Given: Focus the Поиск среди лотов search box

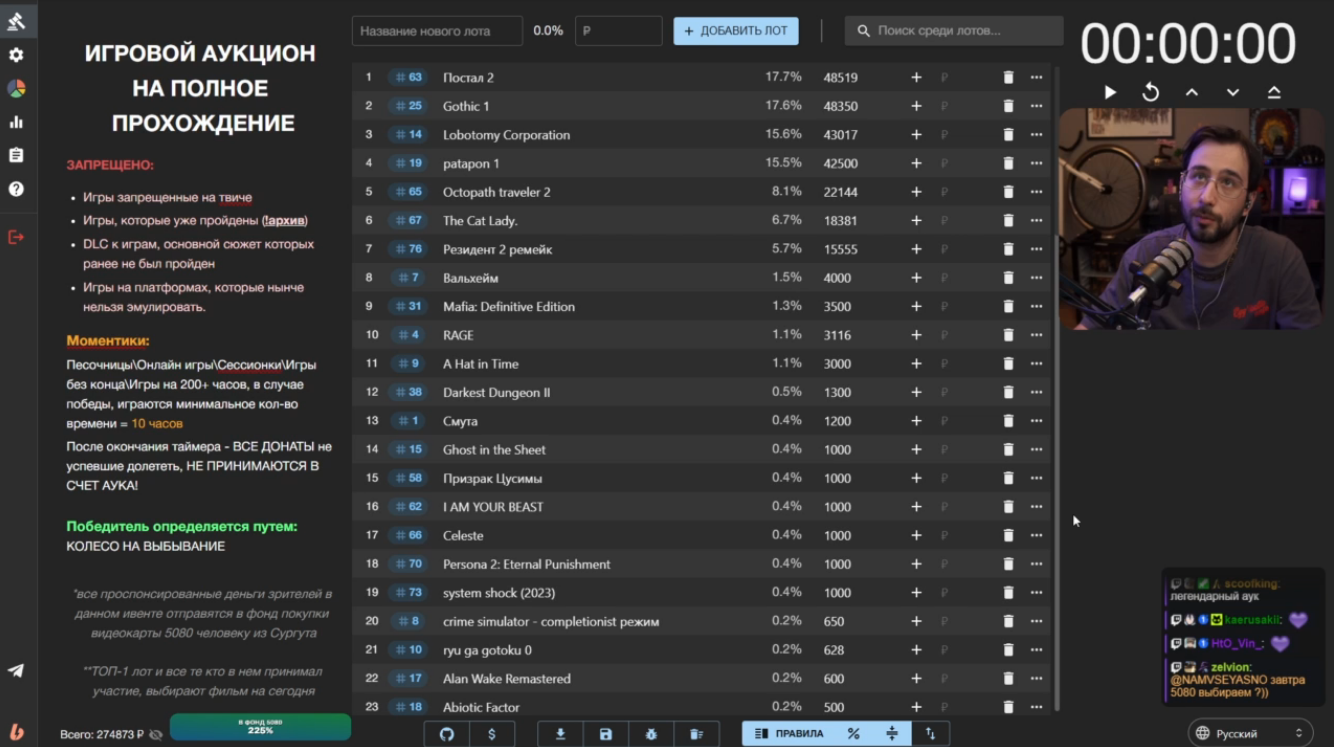Looking at the screenshot, I should (954, 31).
